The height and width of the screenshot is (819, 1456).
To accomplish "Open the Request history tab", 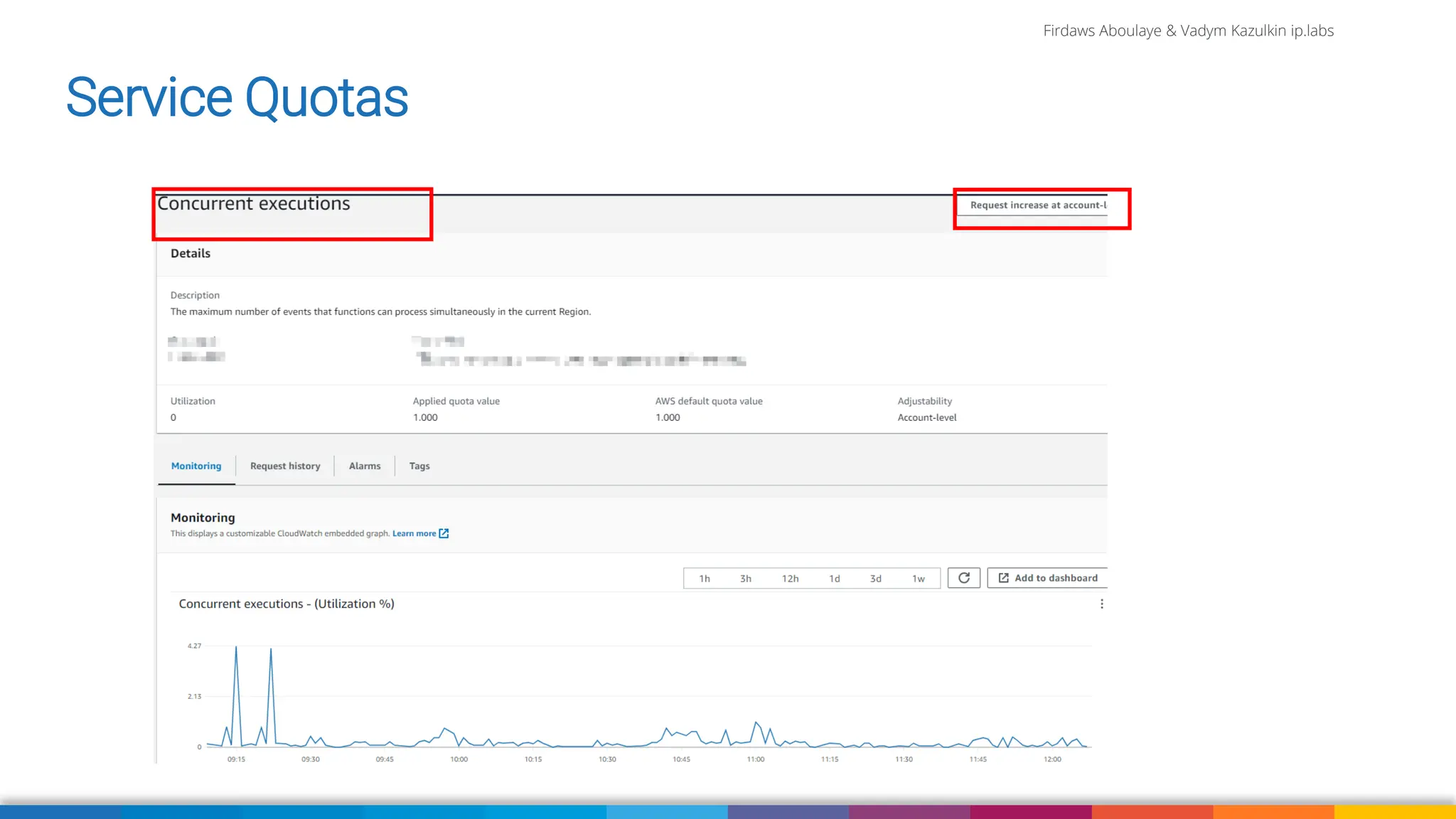I will click(285, 466).
